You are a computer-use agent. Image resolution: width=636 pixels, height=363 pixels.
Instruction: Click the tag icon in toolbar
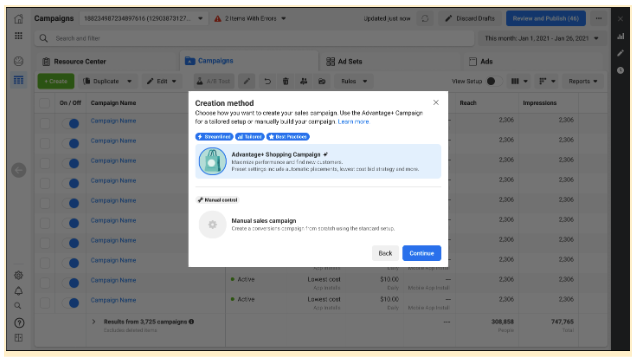[x=322, y=81]
